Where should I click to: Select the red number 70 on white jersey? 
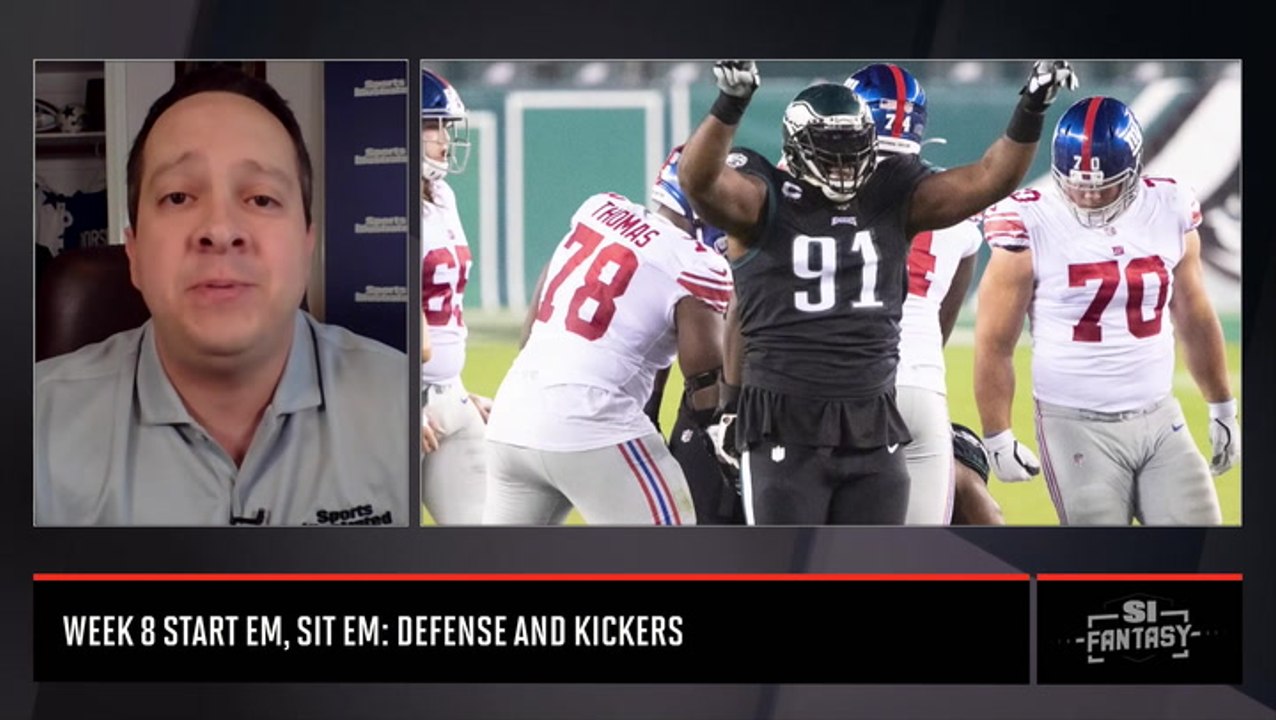click(1118, 296)
